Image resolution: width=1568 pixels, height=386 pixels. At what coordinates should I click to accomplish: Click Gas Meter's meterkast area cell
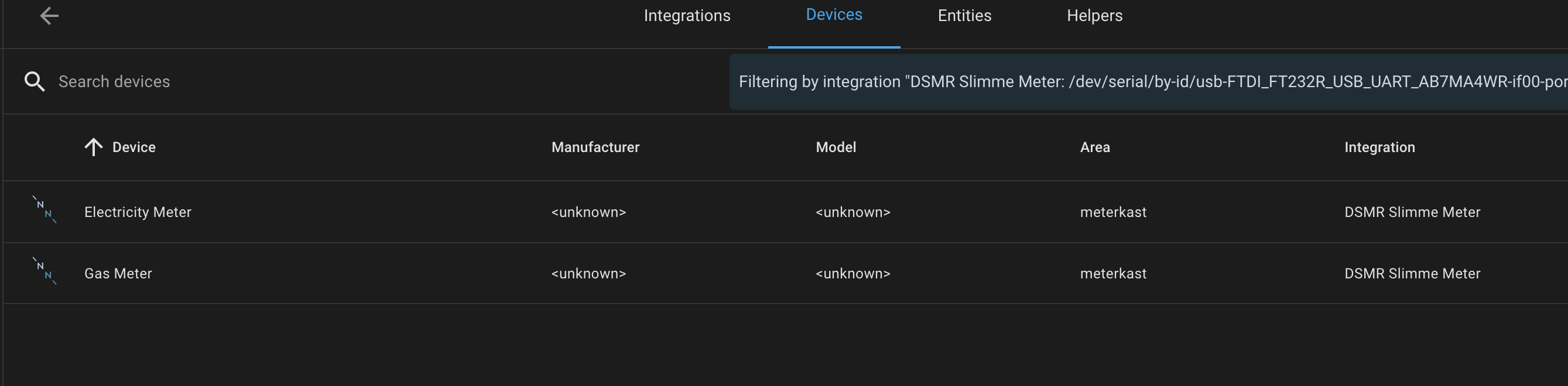pyautogui.click(x=1112, y=274)
